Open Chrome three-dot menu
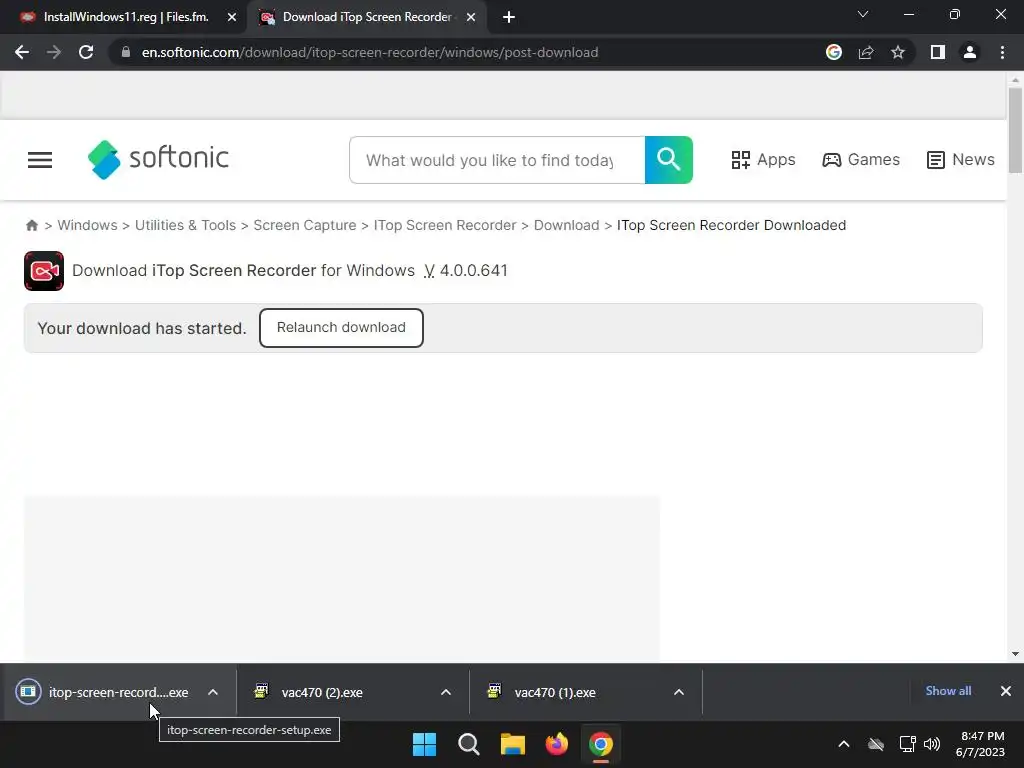 click(x=1002, y=52)
